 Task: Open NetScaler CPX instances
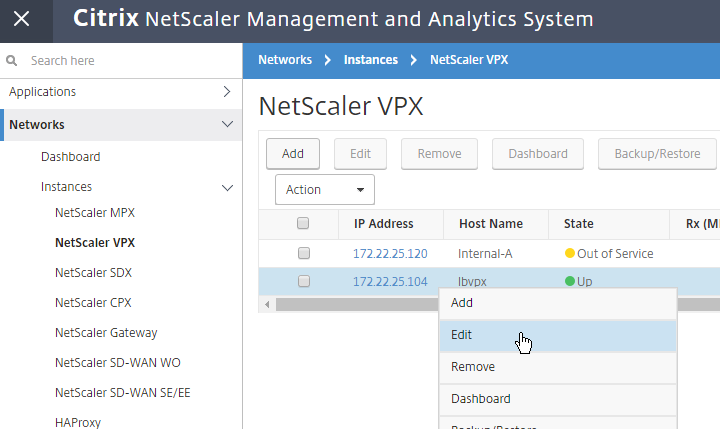coord(93,303)
